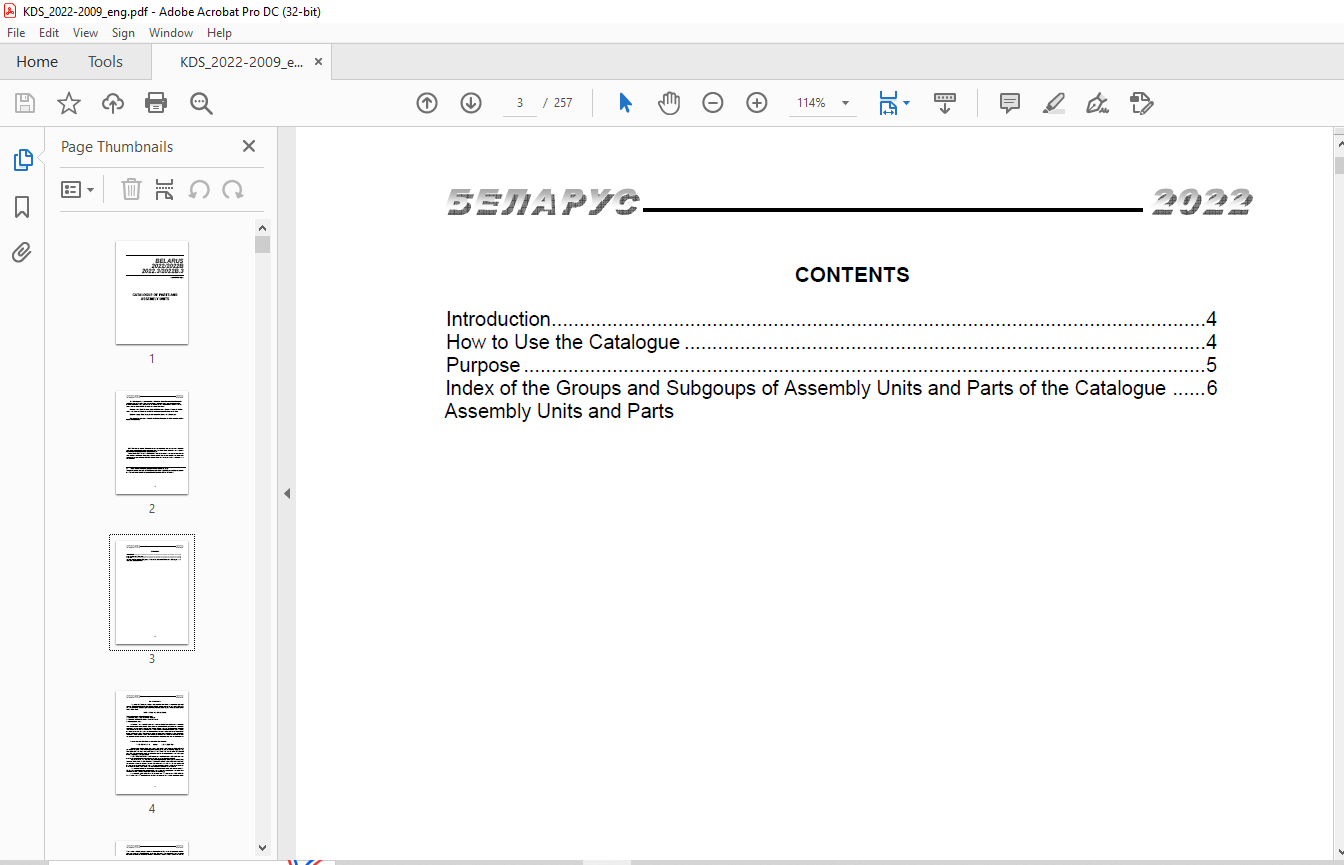Close the Page Thumbnails panel

(249, 146)
